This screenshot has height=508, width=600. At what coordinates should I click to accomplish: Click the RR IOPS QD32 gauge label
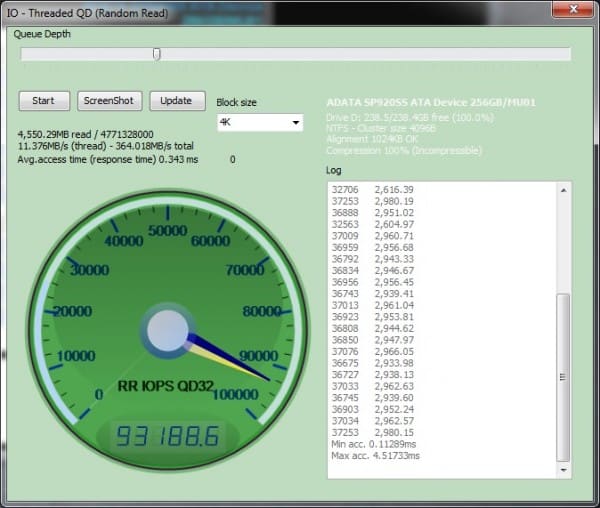coord(165,386)
